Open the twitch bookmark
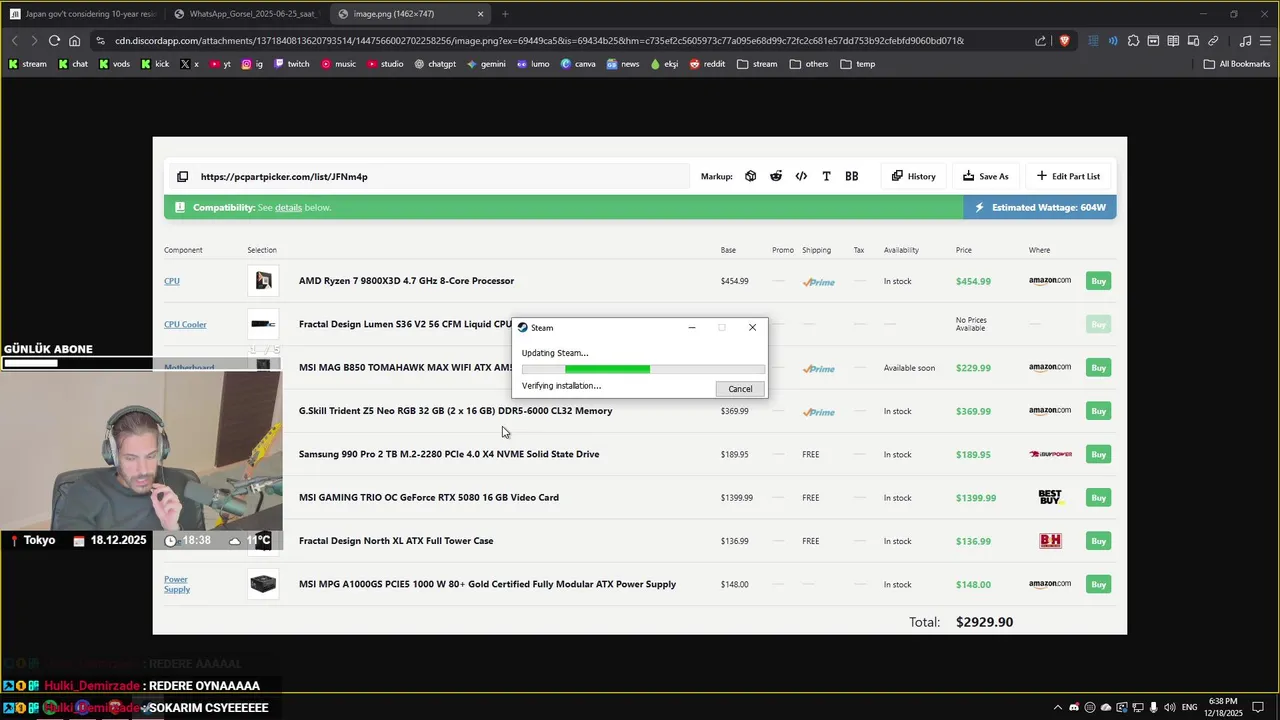The height and width of the screenshot is (720, 1280). (x=292, y=64)
